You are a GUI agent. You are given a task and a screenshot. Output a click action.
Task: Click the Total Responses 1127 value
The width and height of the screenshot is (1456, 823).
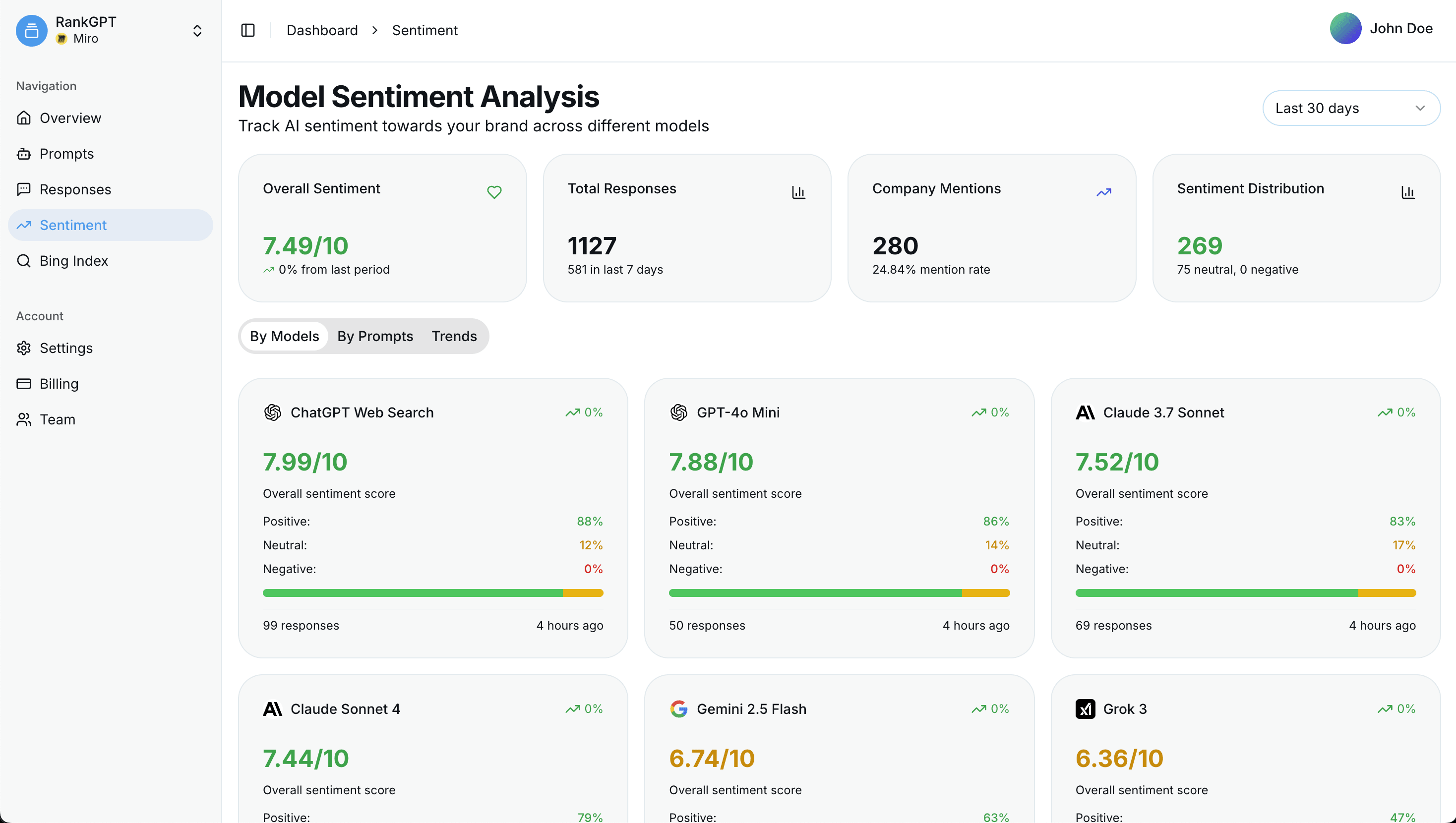click(x=592, y=246)
